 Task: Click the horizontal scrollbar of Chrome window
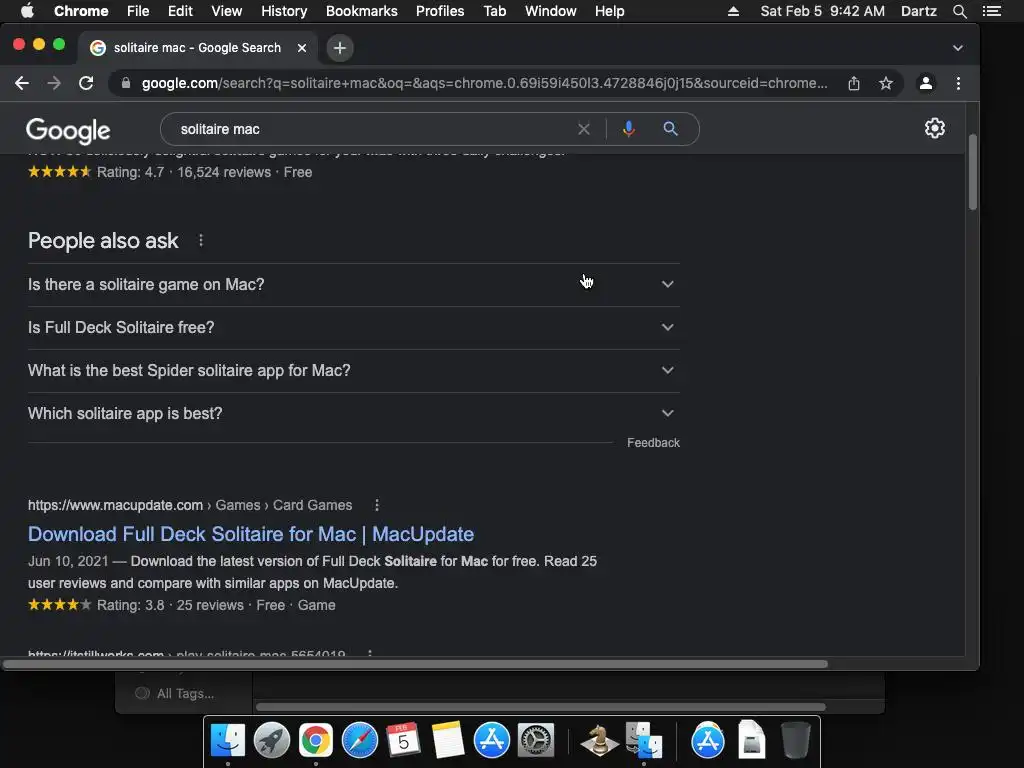pos(415,664)
